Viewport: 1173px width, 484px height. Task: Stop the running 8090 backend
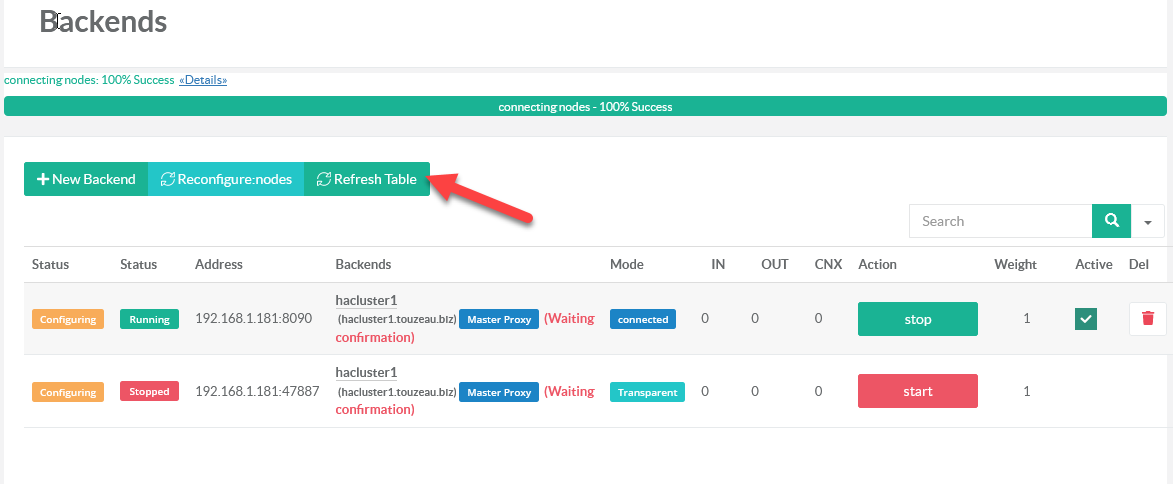(x=917, y=319)
